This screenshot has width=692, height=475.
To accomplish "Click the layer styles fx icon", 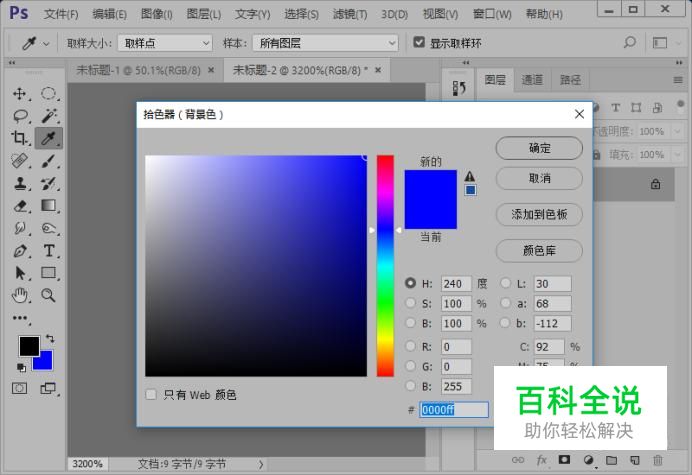I will click(x=542, y=460).
